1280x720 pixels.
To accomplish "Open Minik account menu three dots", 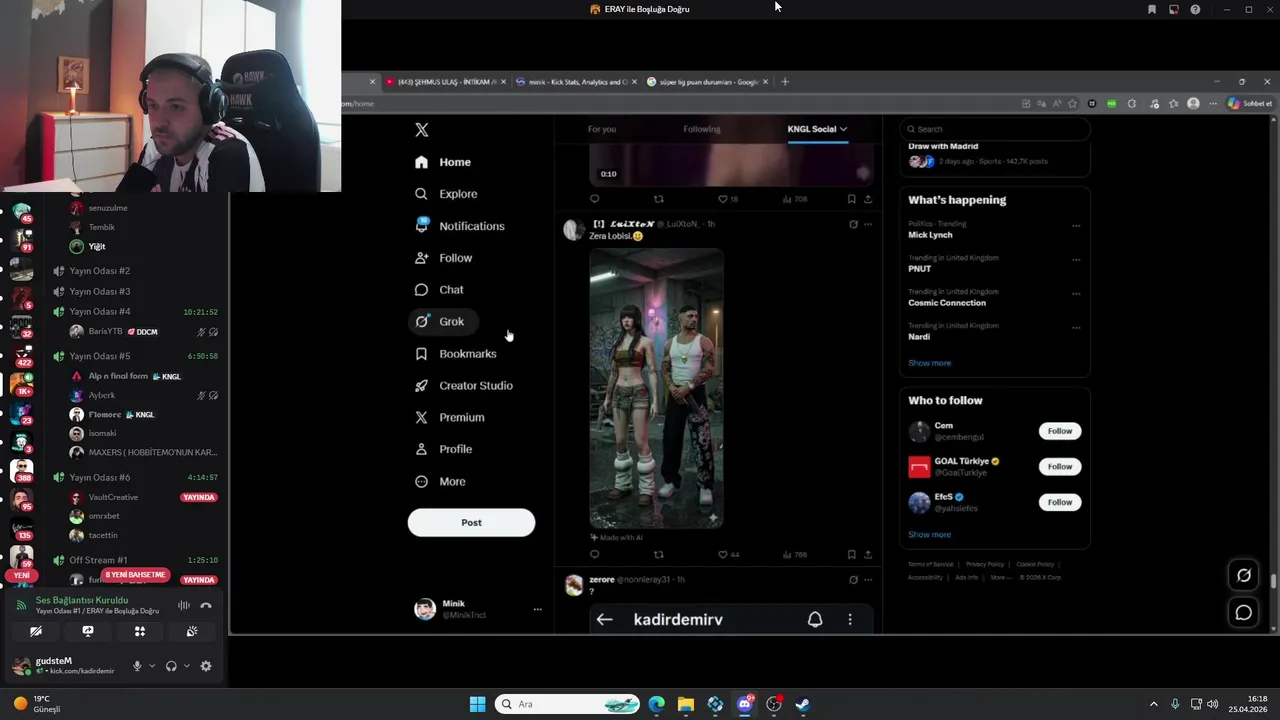I will point(537,609).
